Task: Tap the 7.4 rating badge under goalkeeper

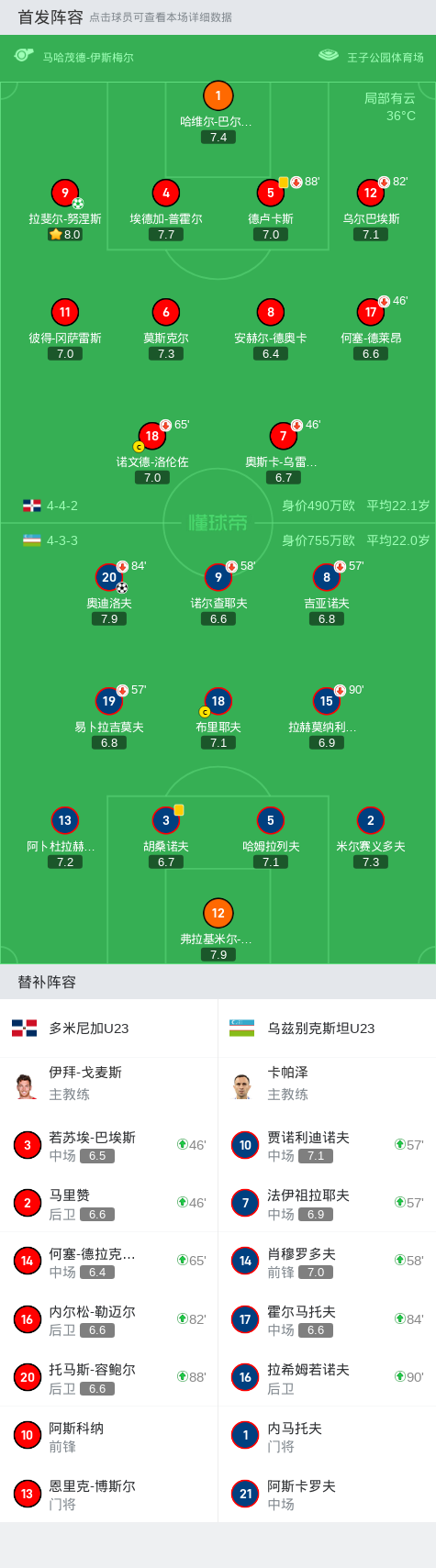Action: tap(218, 137)
